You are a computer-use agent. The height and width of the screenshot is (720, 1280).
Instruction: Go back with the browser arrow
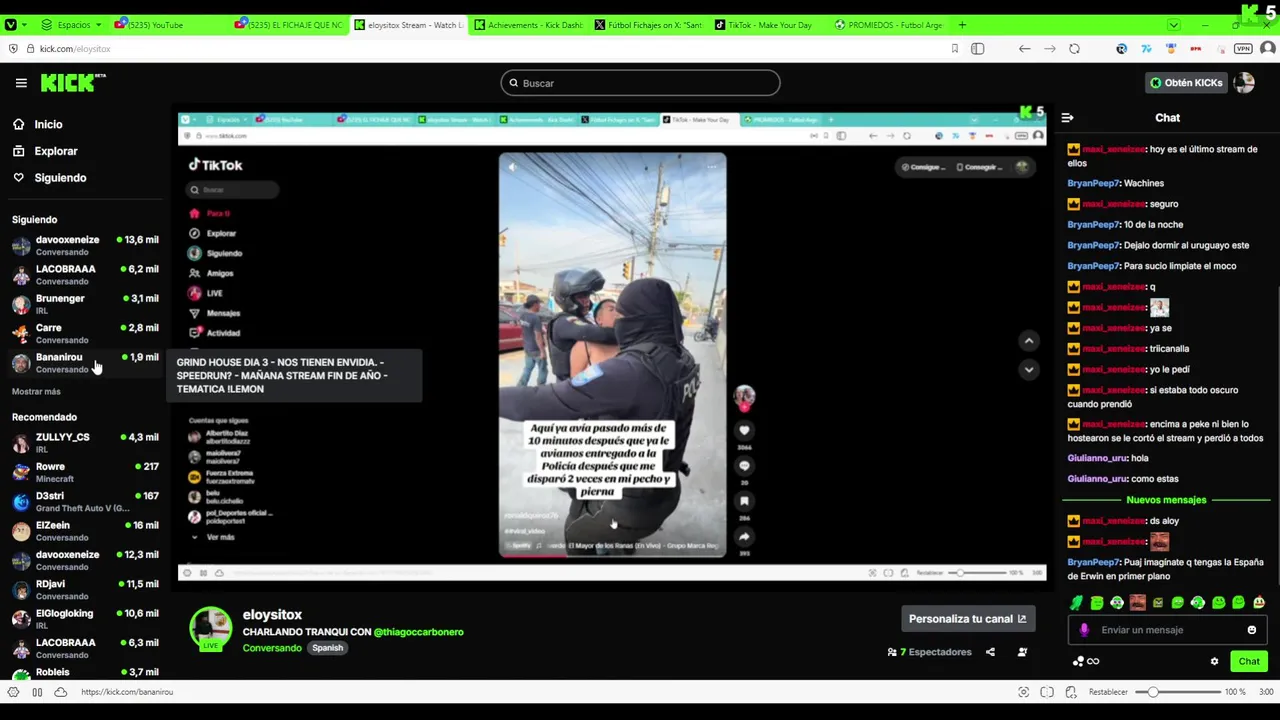point(1024,49)
